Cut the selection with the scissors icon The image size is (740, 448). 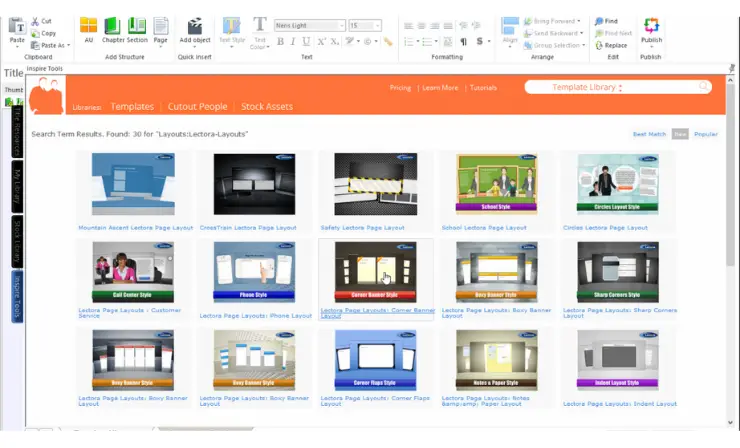35,22
